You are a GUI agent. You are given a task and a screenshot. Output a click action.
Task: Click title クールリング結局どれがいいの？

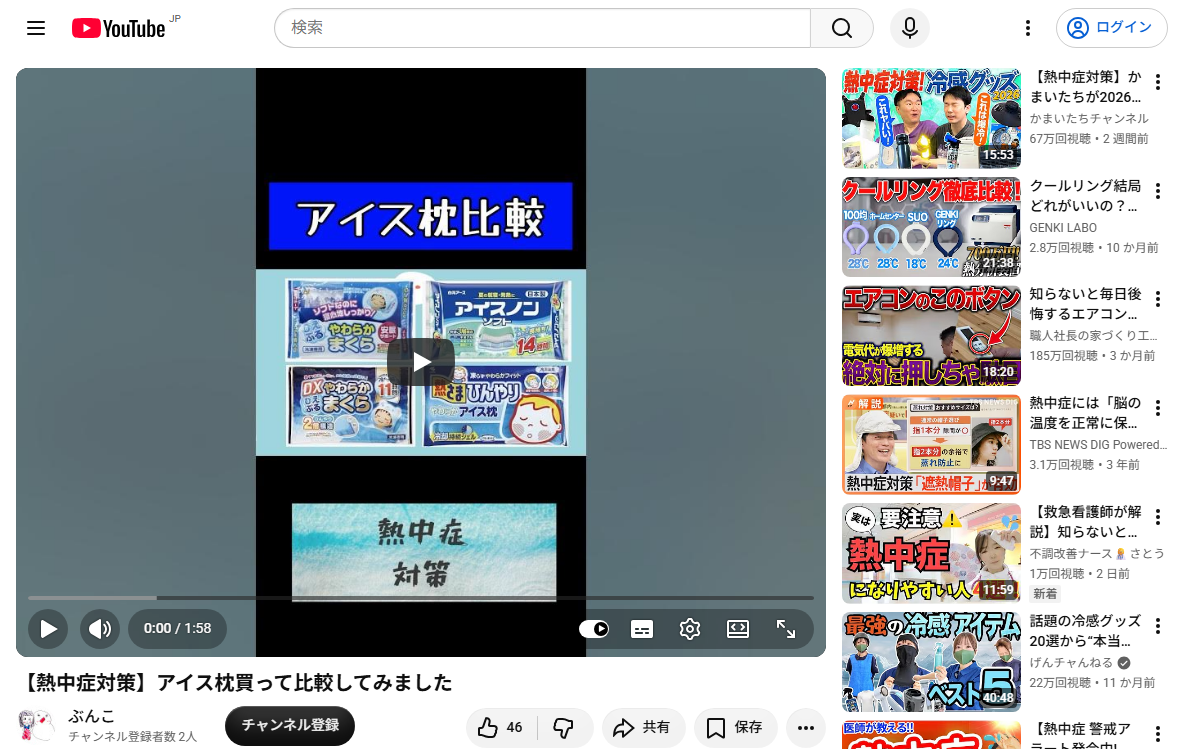tap(1086, 196)
